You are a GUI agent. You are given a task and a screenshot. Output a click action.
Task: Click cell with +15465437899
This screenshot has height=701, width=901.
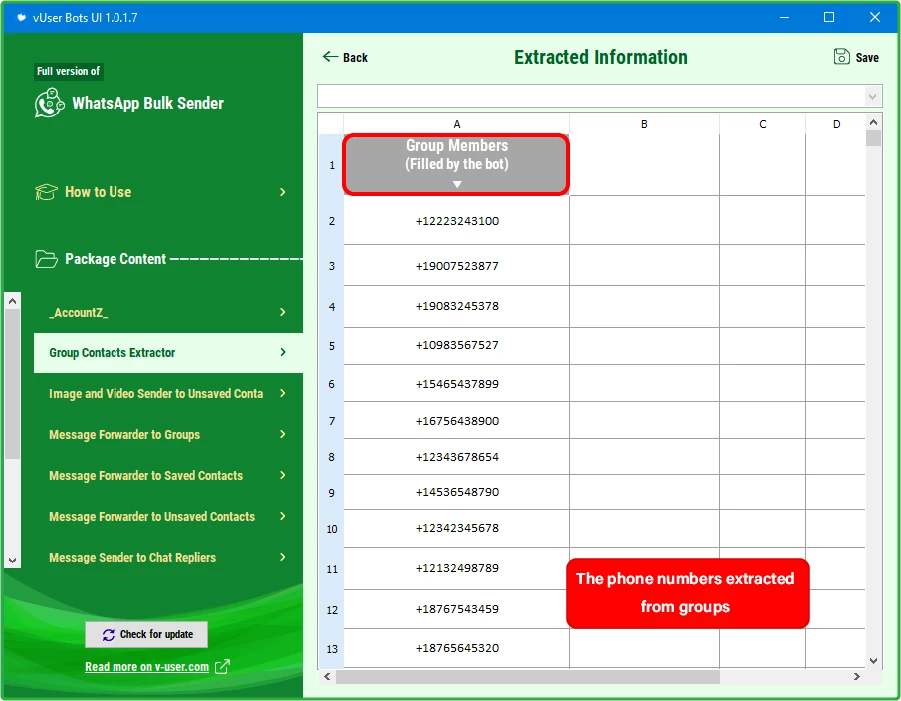tap(456, 383)
